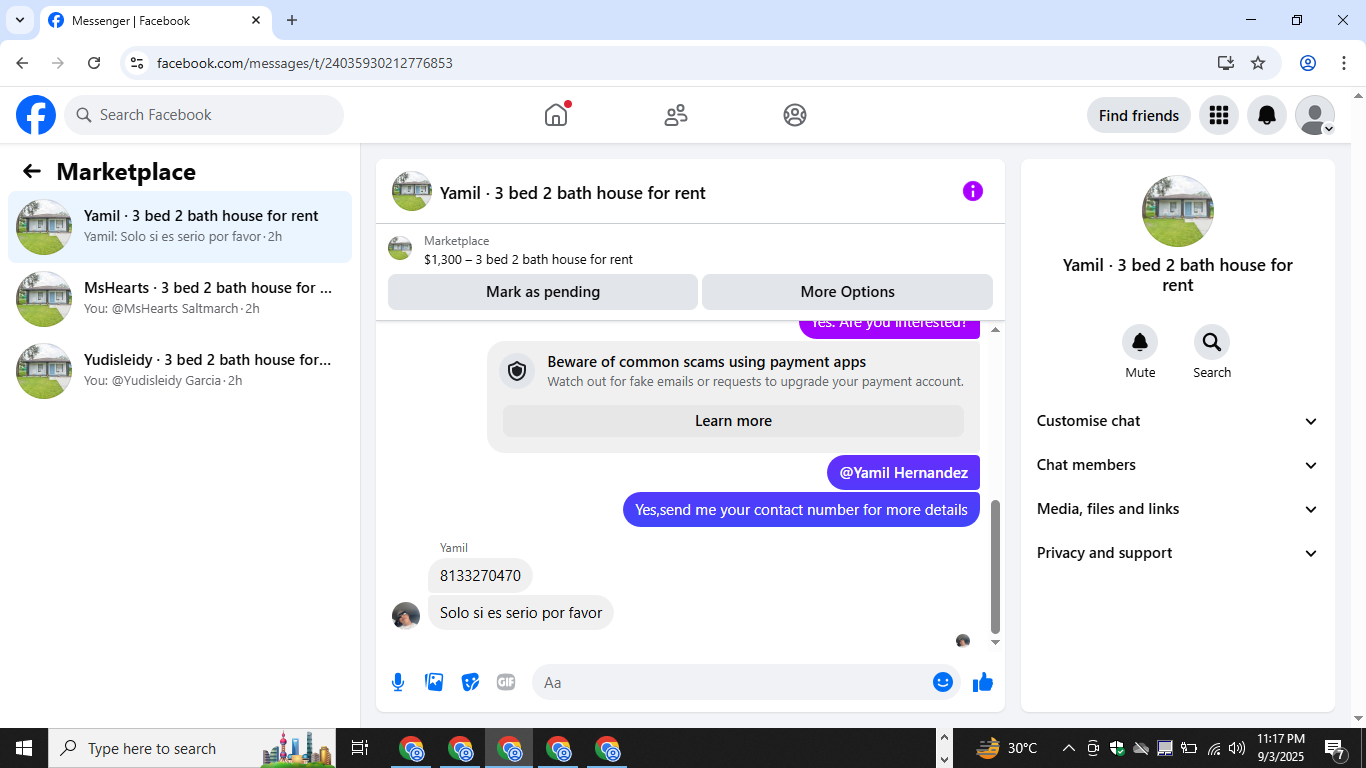Image resolution: width=1366 pixels, height=768 pixels.
Task: Install app icon in address bar
Action: (1226, 63)
